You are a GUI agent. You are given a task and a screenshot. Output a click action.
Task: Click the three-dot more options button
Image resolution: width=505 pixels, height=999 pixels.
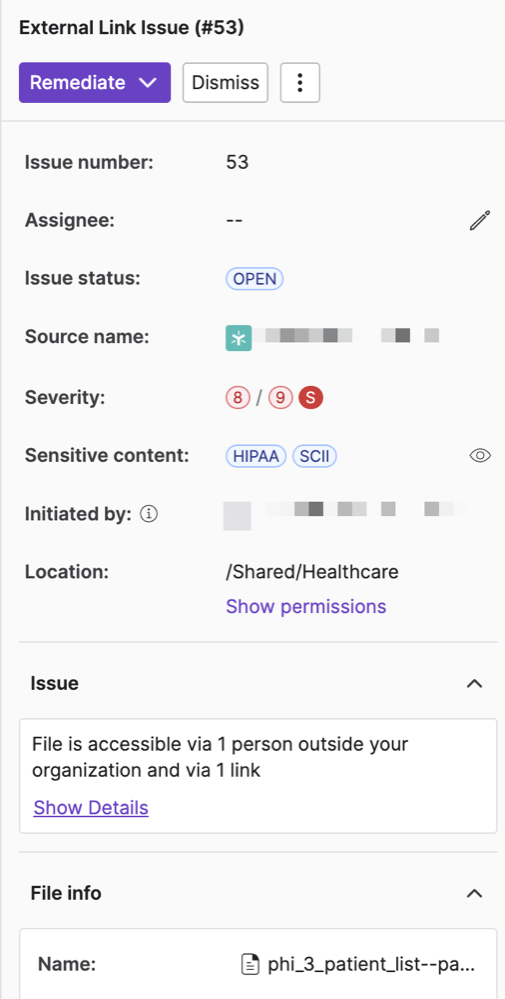pos(300,82)
